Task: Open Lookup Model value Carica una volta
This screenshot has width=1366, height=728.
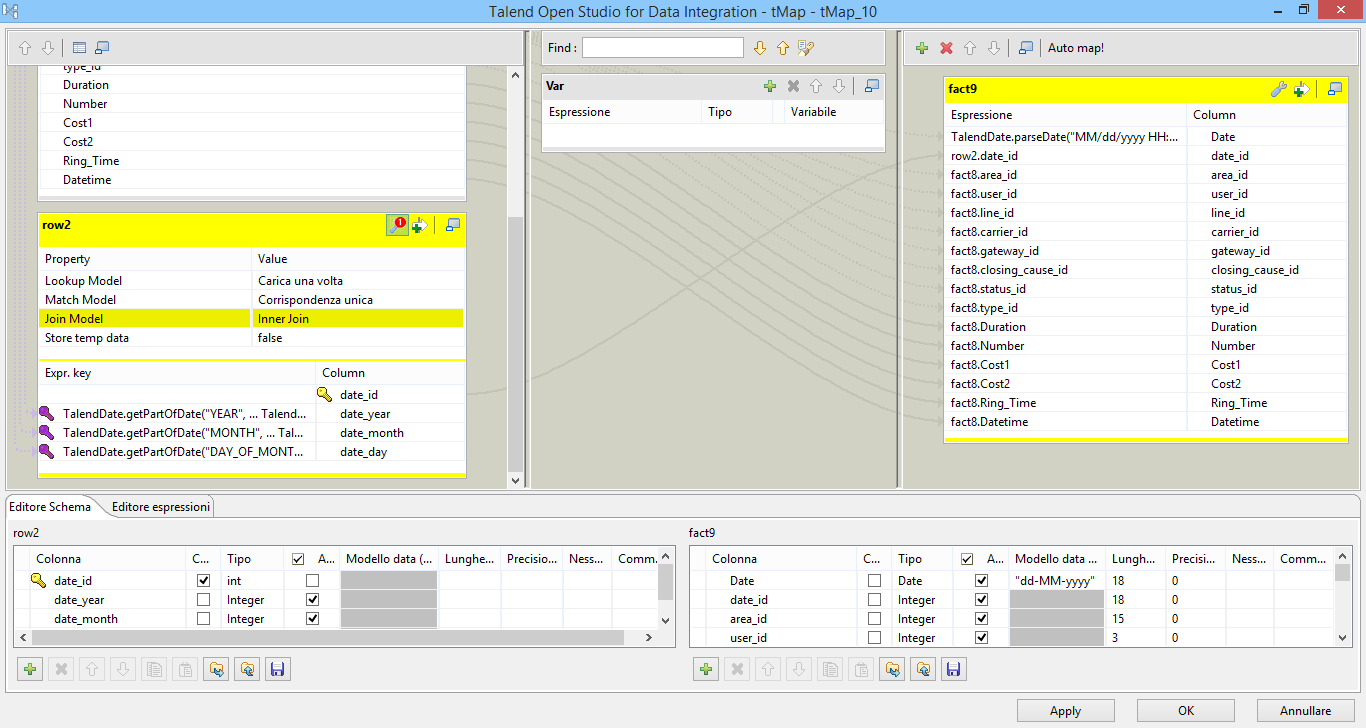Action: coord(358,280)
